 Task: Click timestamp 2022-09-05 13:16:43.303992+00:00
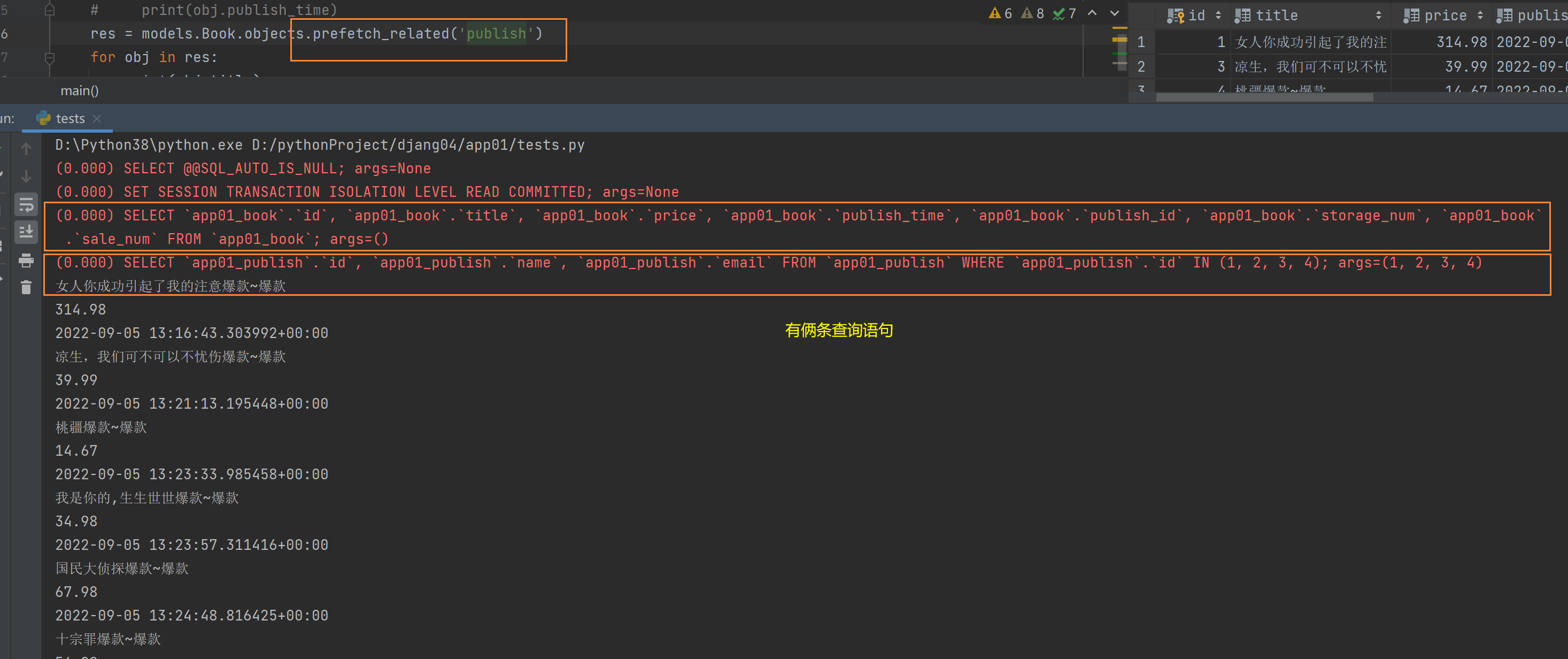point(192,334)
